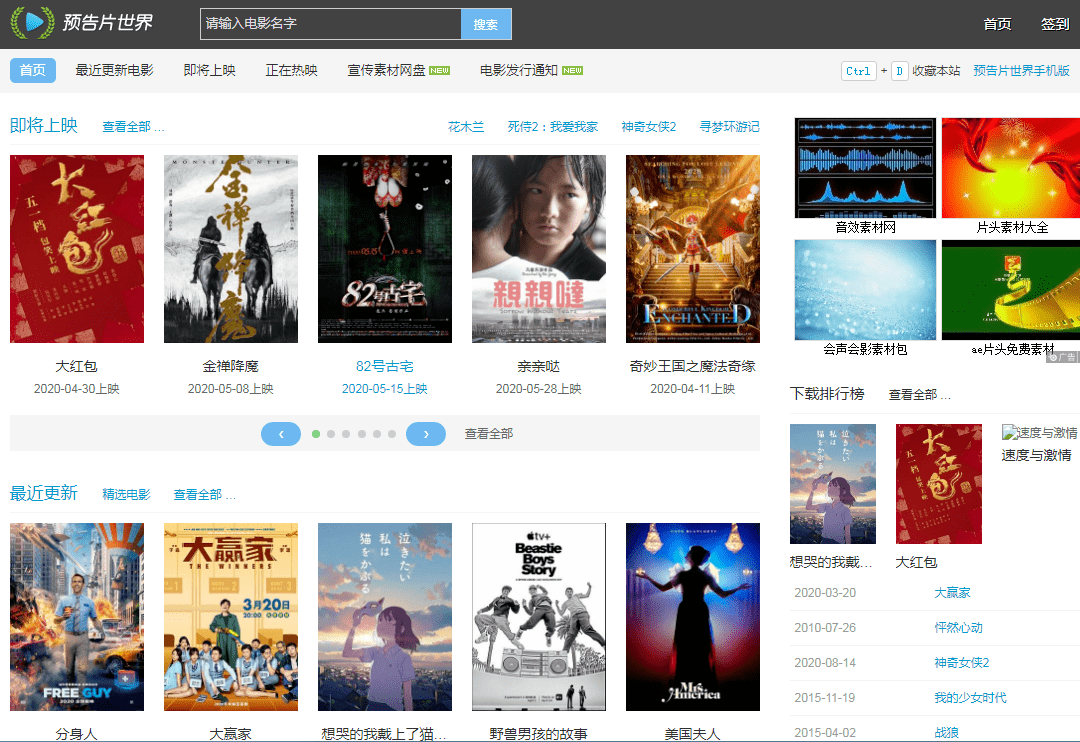
Task: Switch to 正在热映 tab
Action: pos(291,70)
